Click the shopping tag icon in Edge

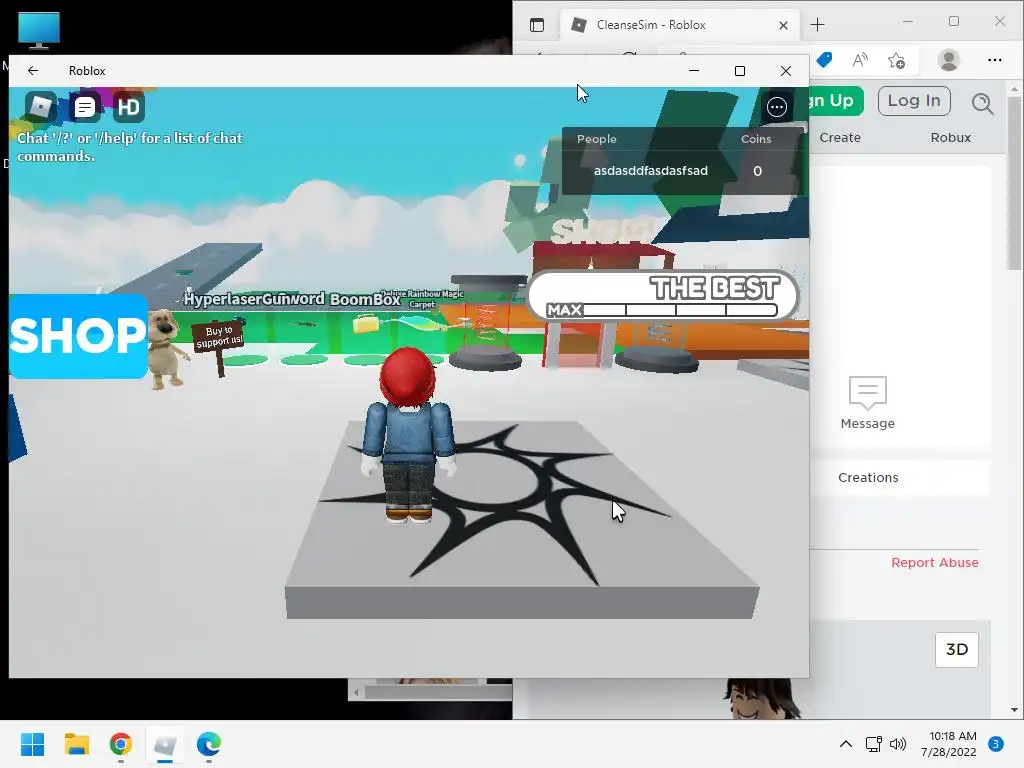[x=824, y=60]
